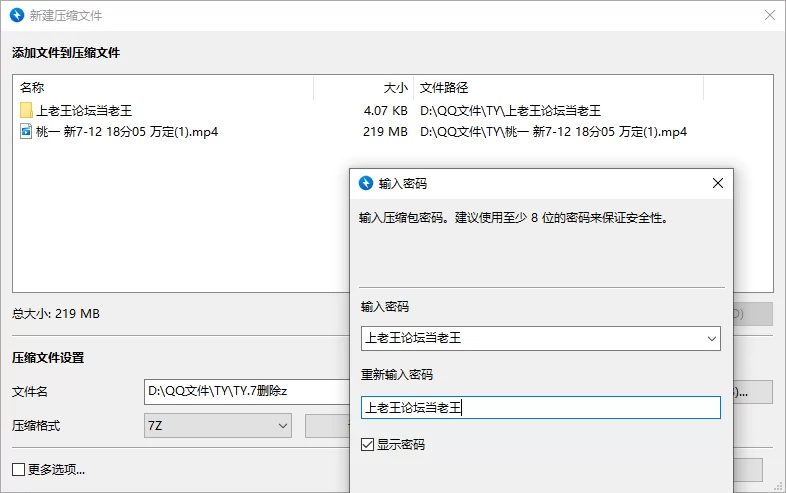Close the 新建压缩文件 window
The width and height of the screenshot is (786, 493).
(770, 15)
